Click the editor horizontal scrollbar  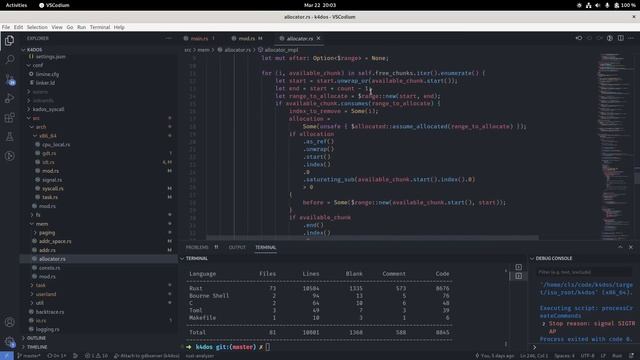pyautogui.click(x=372, y=238)
